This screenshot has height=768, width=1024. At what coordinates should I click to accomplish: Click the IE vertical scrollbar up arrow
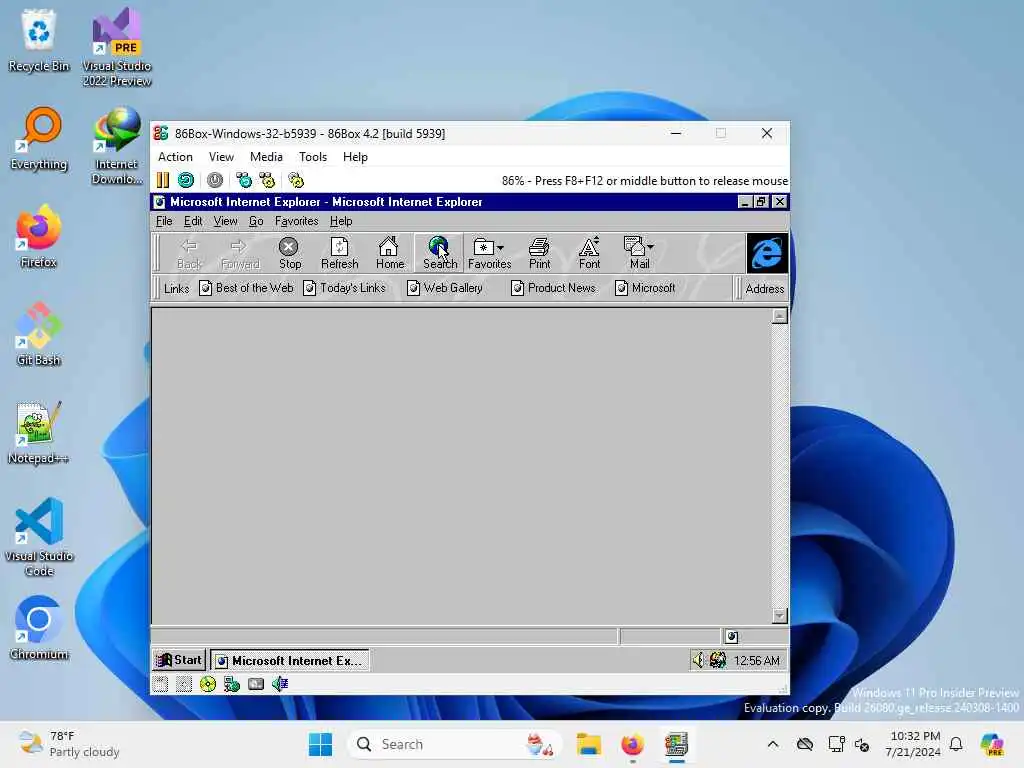(779, 316)
